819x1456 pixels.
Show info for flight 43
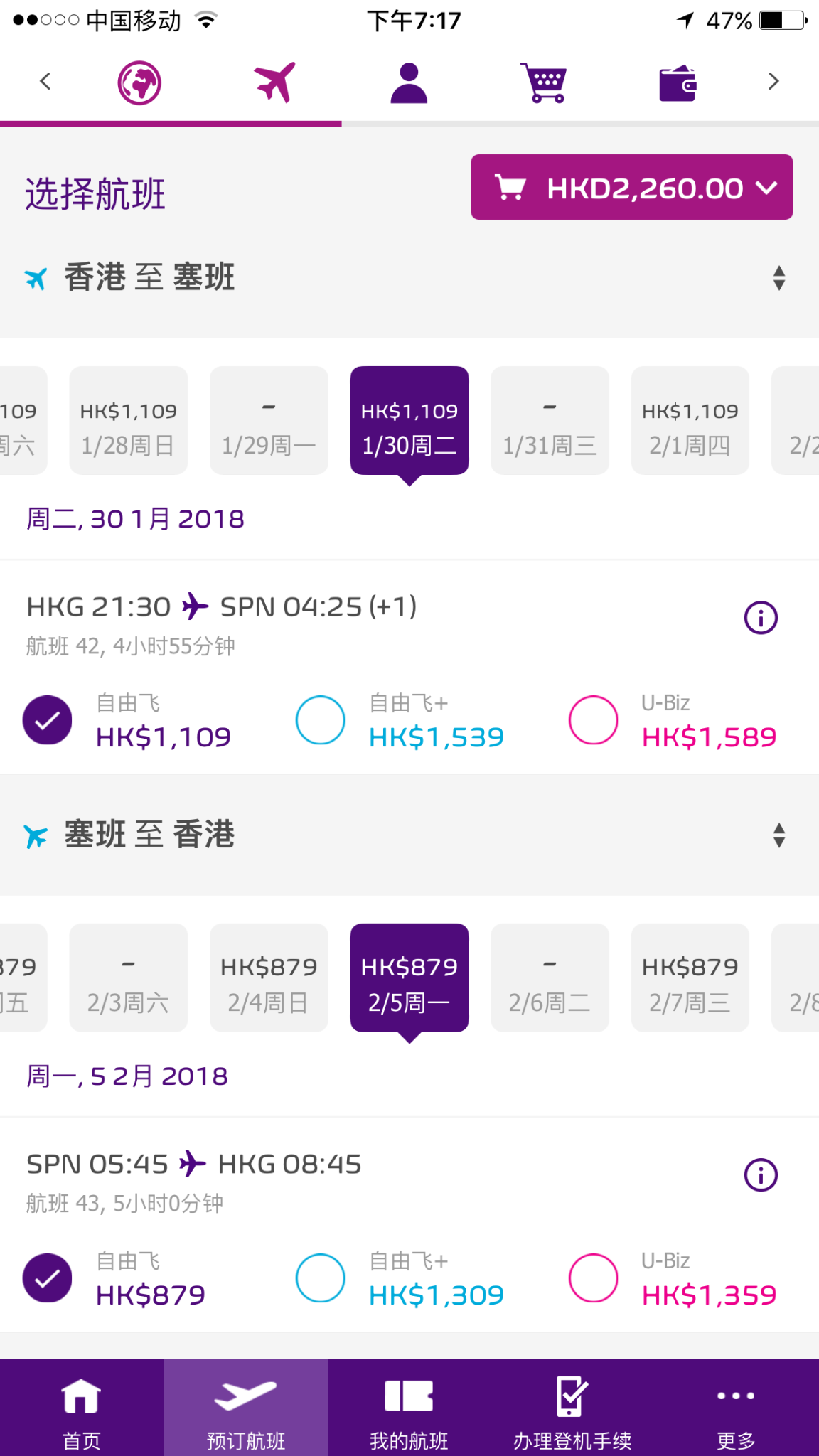pyautogui.click(x=761, y=1175)
